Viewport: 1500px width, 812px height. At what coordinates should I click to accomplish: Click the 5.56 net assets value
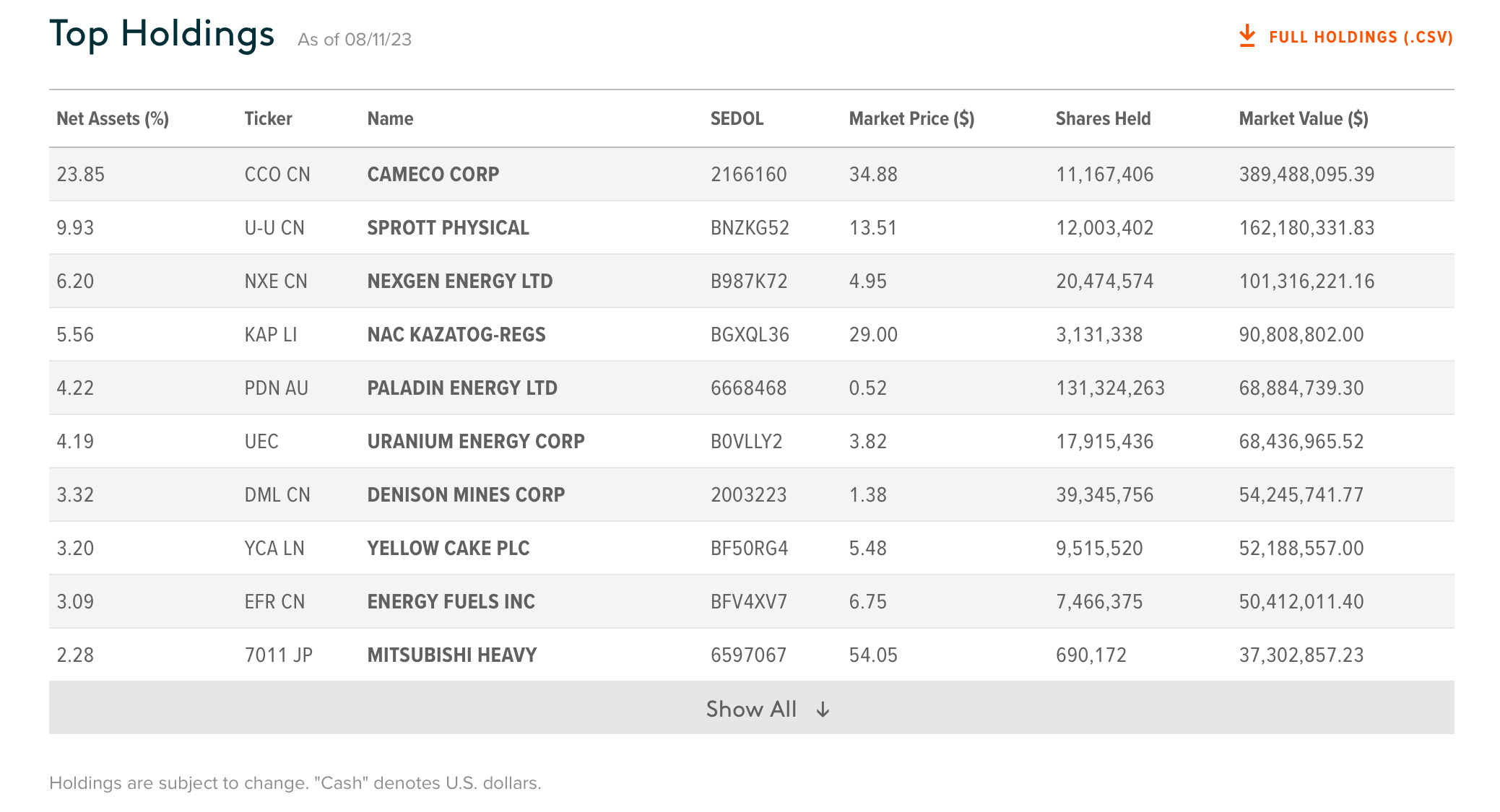click(75, 335)
